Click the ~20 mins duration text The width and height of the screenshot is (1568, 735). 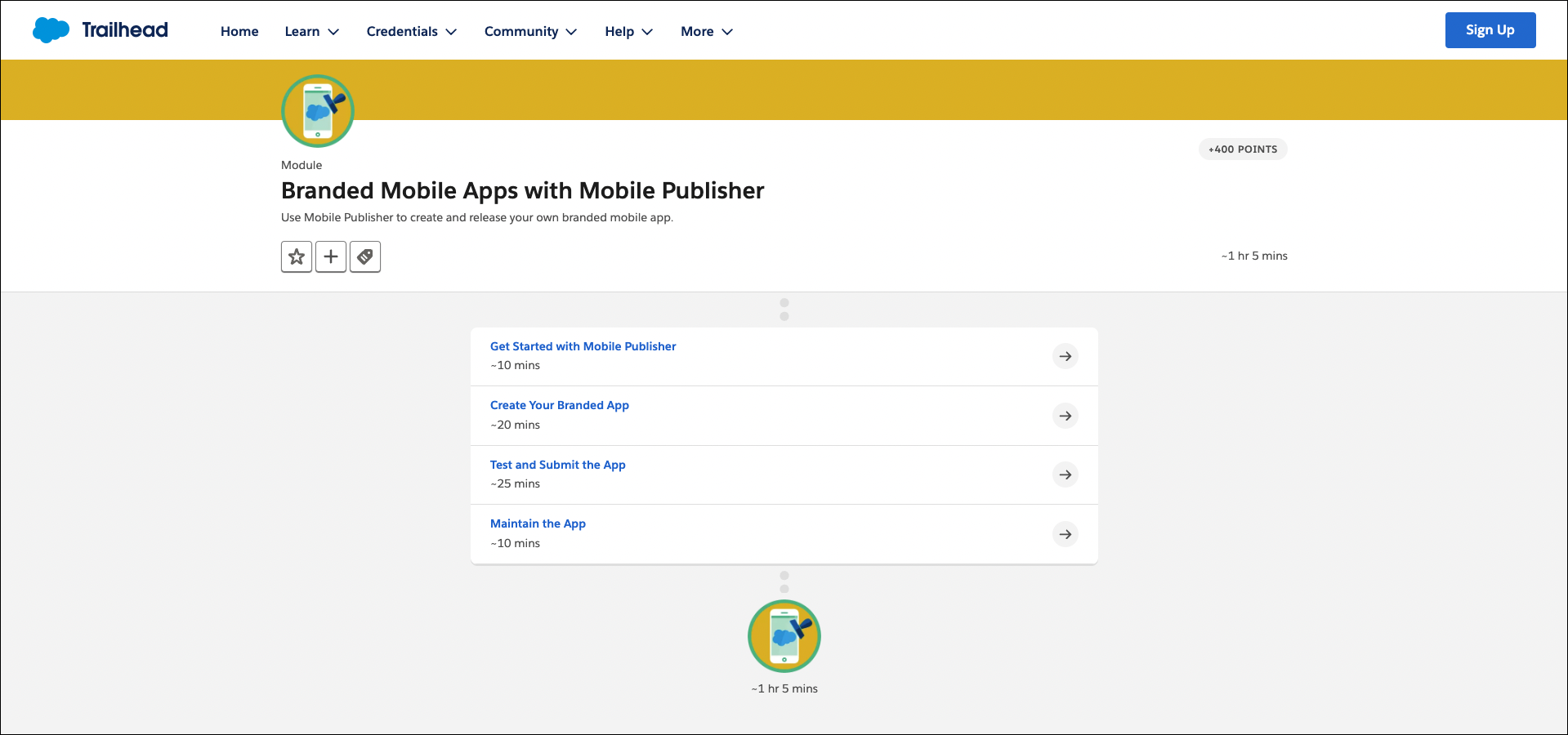click(516, 425)
